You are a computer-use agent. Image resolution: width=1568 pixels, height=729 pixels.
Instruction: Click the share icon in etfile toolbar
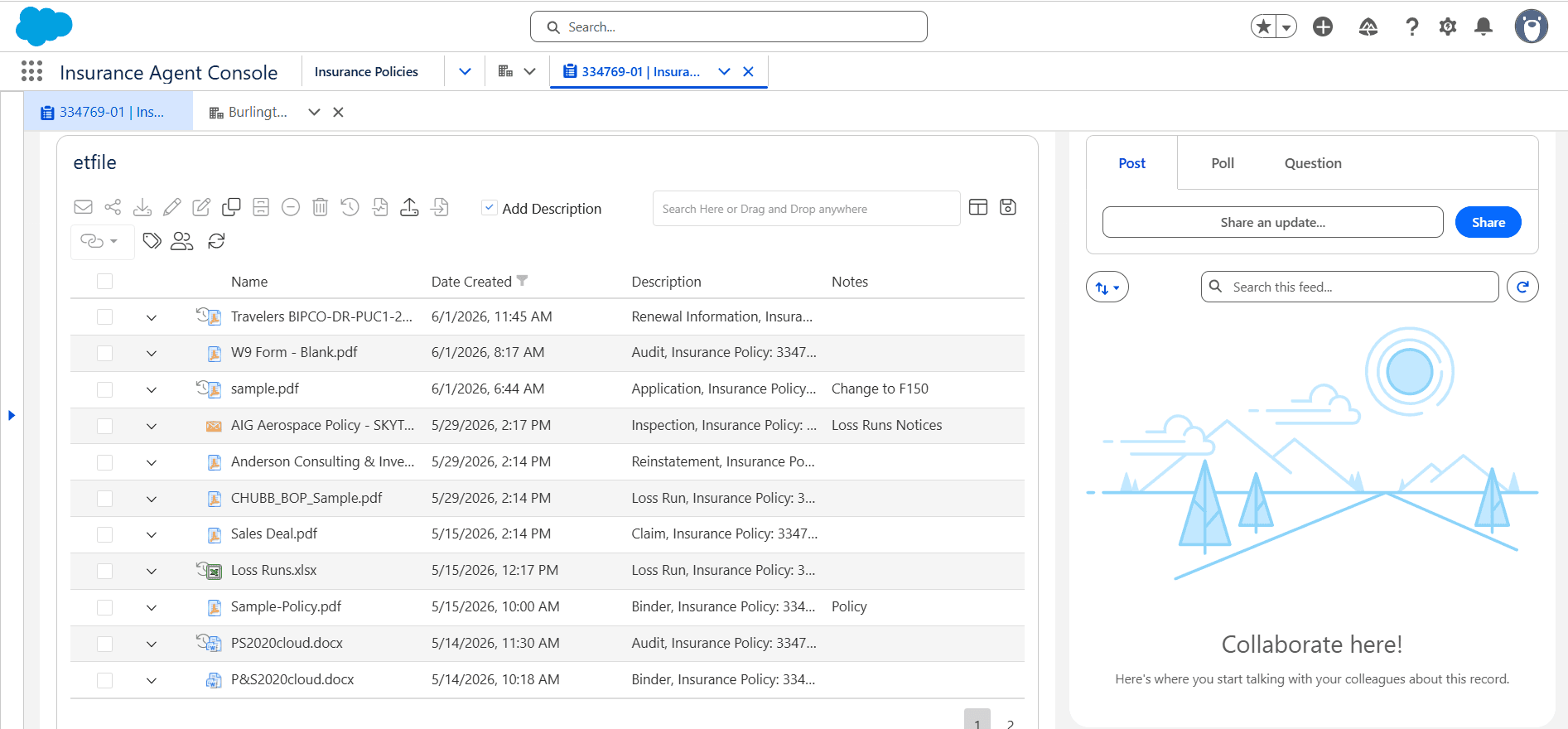coord(113,207)
